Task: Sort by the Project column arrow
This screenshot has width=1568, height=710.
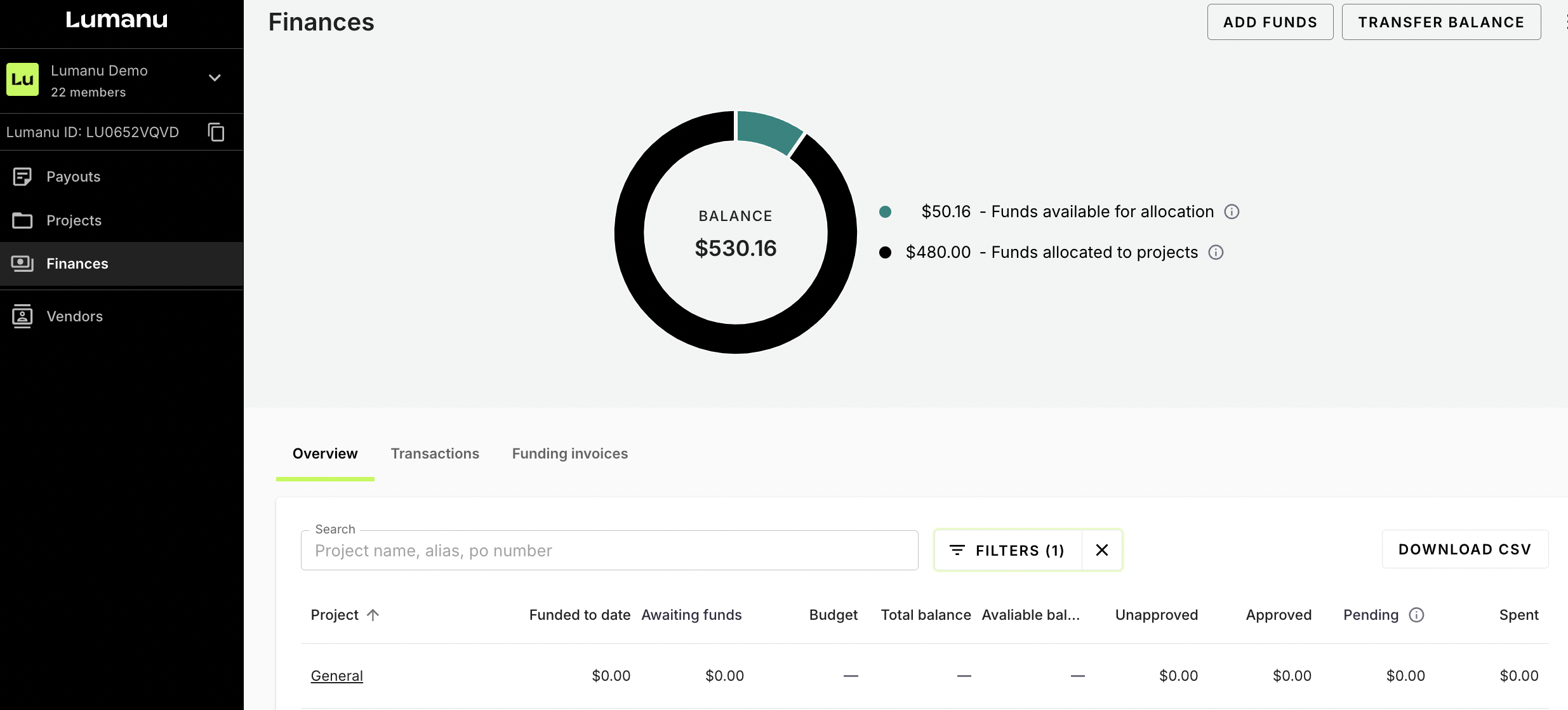Action: tap(373, 615)
